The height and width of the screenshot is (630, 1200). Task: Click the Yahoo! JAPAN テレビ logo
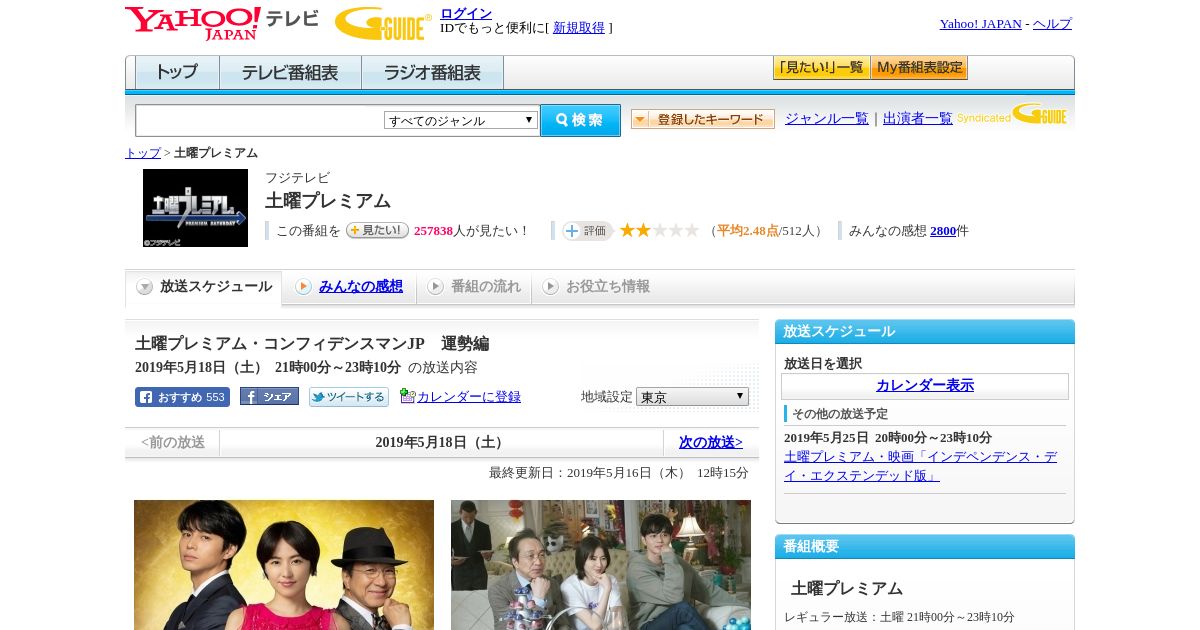[x=222, y=23]
